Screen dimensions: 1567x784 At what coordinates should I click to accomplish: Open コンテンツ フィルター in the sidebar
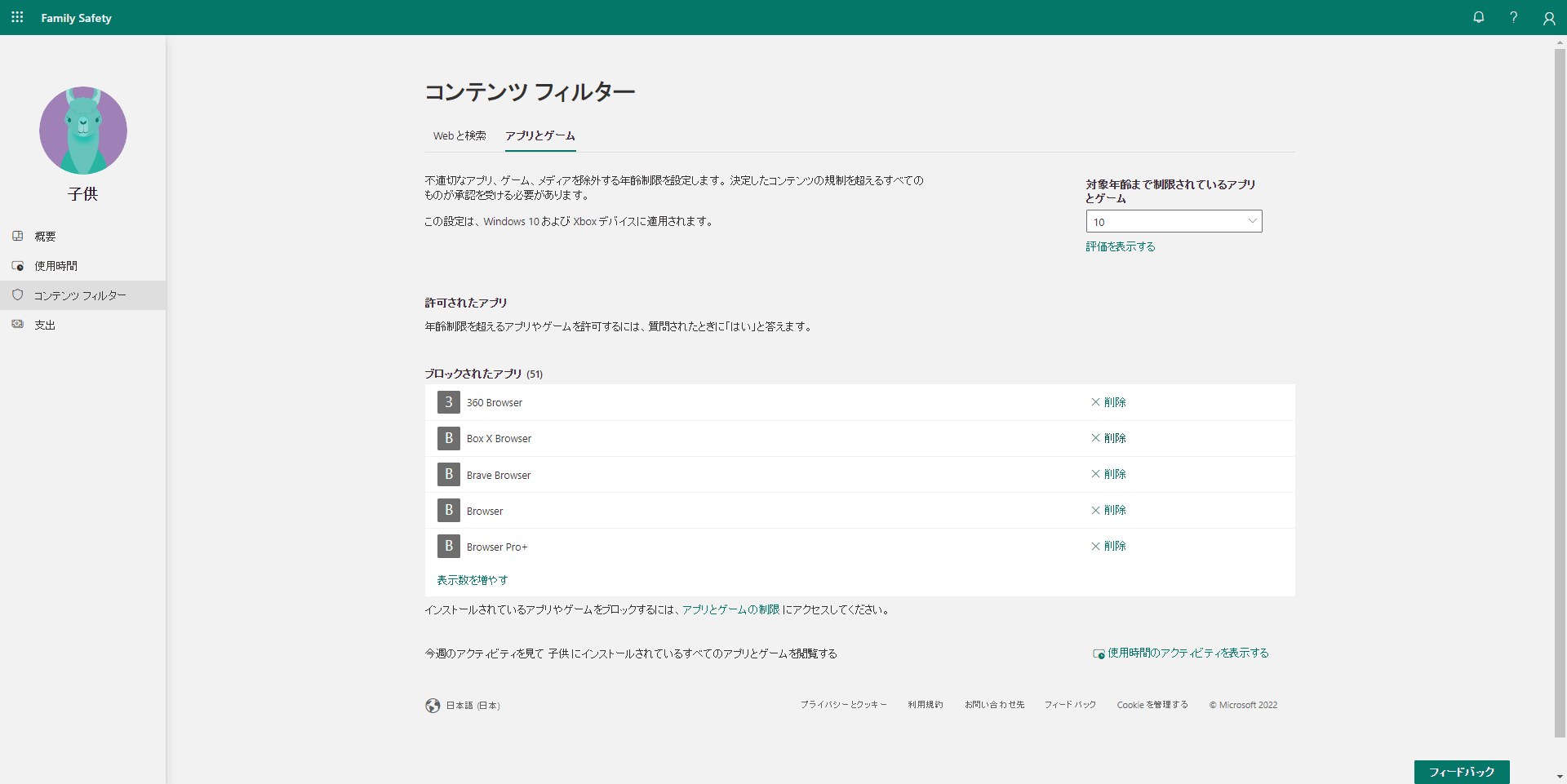[x=82, y=295]
